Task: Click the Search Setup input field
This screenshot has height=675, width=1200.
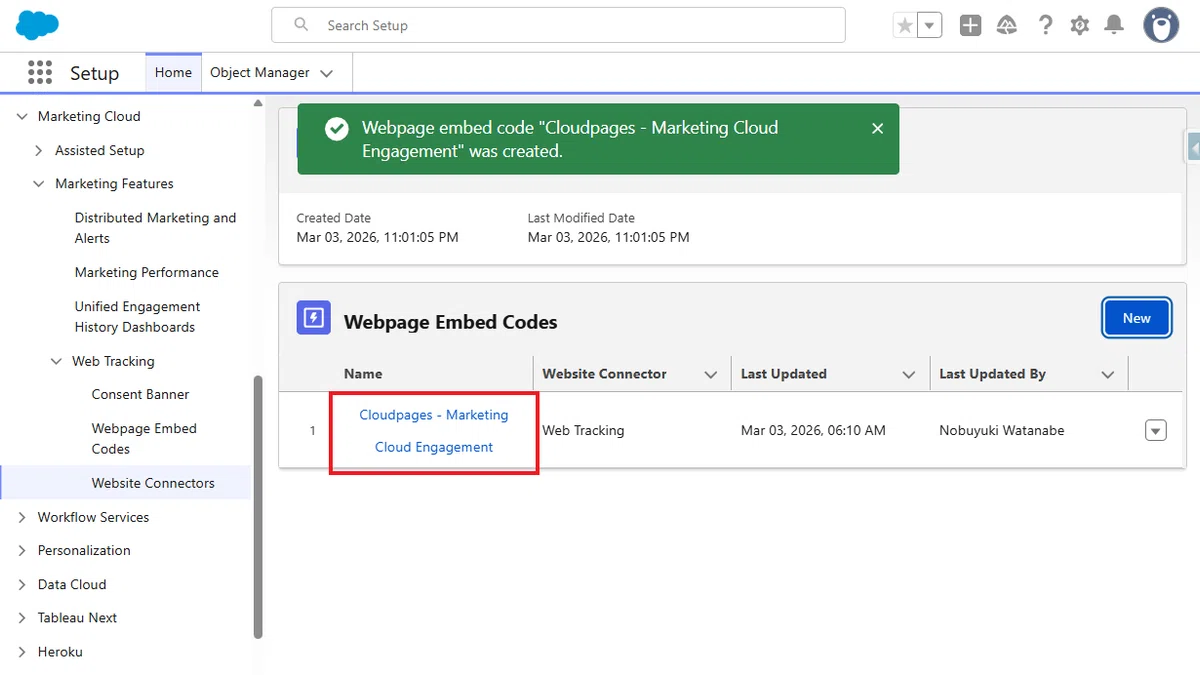Action: [558, 25]
